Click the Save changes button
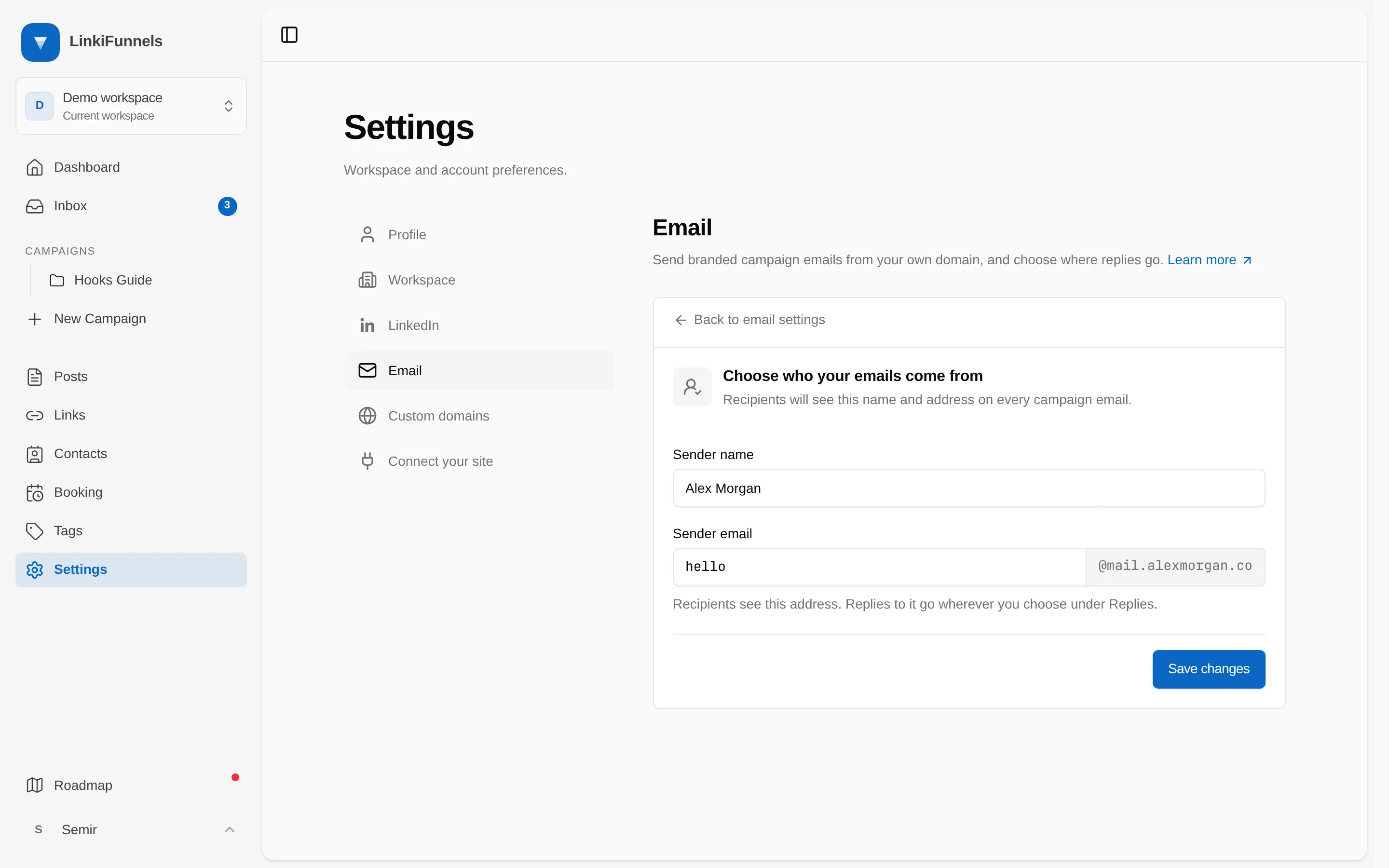The width and height of the screenshot is (1389, 868). (x=1209, y=669)
